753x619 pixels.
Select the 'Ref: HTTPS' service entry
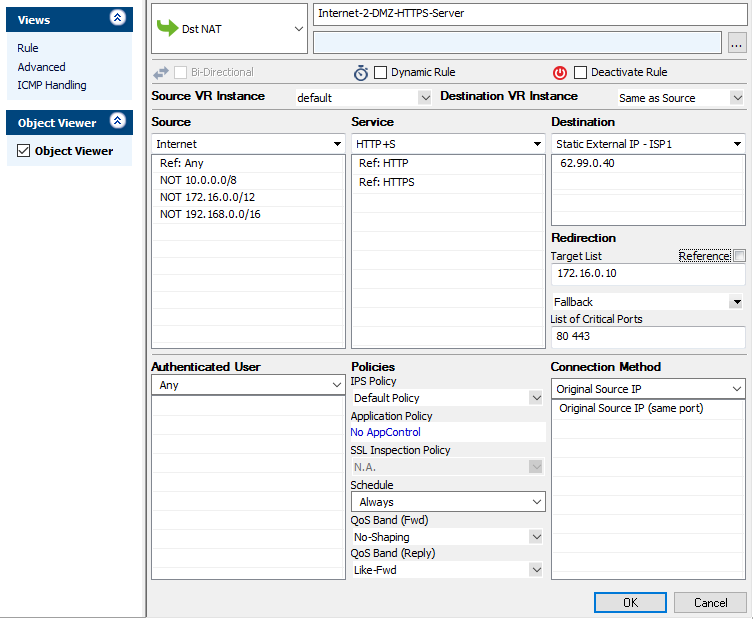(x=448, y=182)
